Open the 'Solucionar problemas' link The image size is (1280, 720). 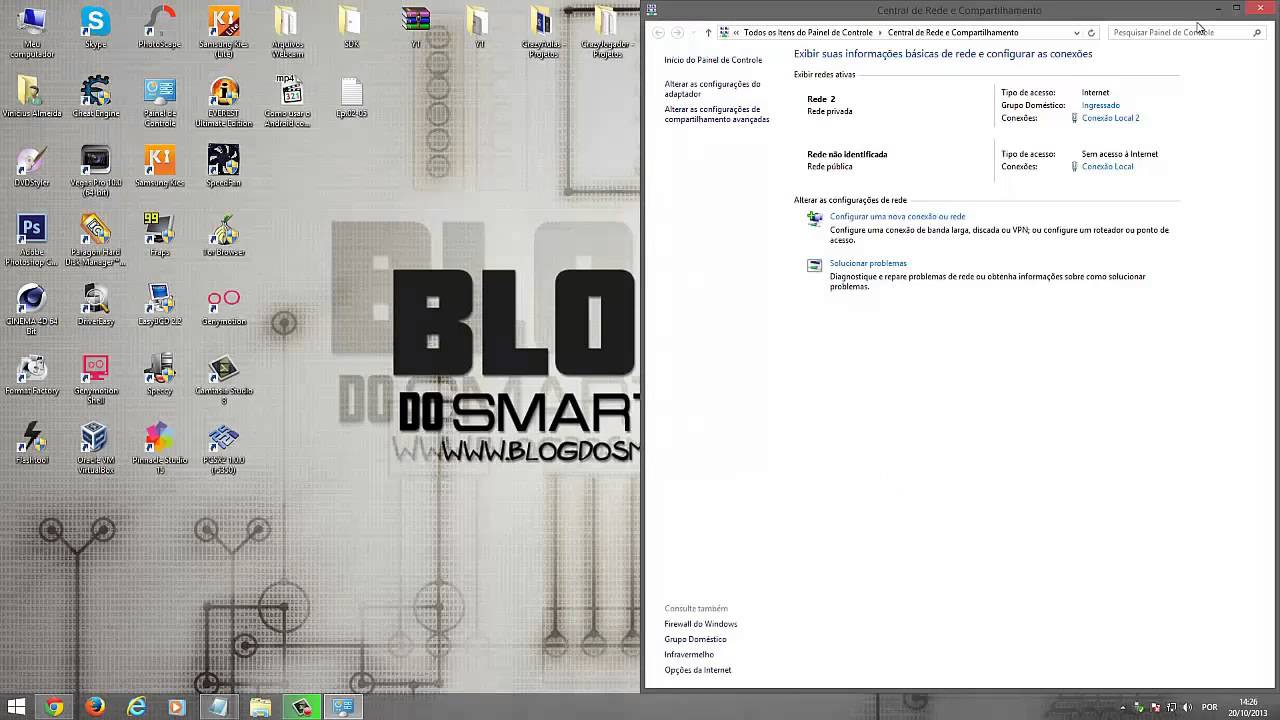click(868, 264)
